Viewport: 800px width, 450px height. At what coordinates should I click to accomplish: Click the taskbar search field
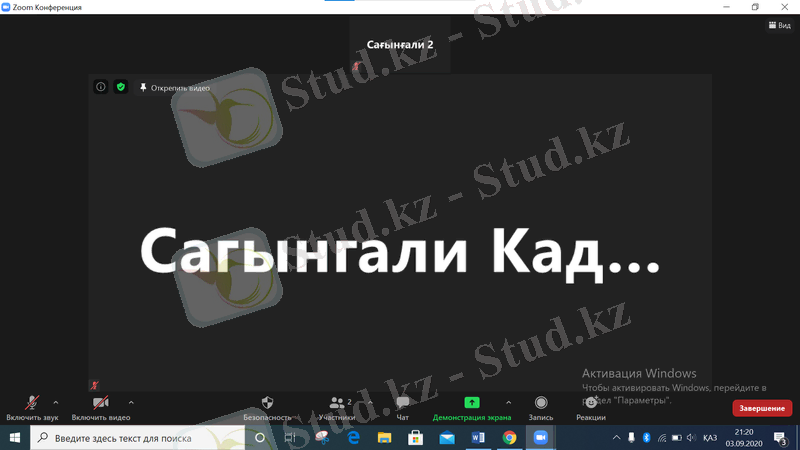tap(138, 438)
